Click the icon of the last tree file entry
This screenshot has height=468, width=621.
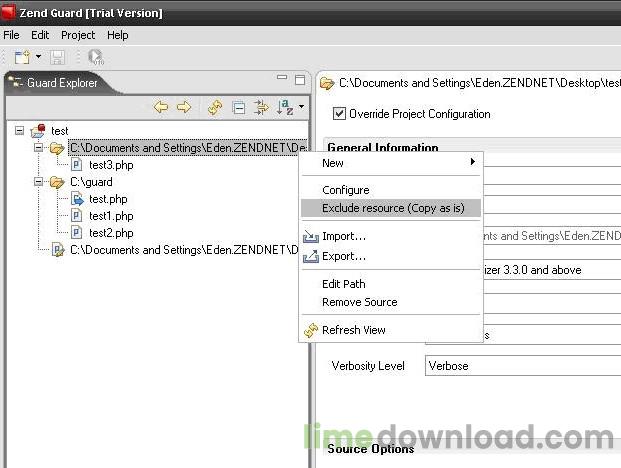pyautogui.click(x=58, y=250)
